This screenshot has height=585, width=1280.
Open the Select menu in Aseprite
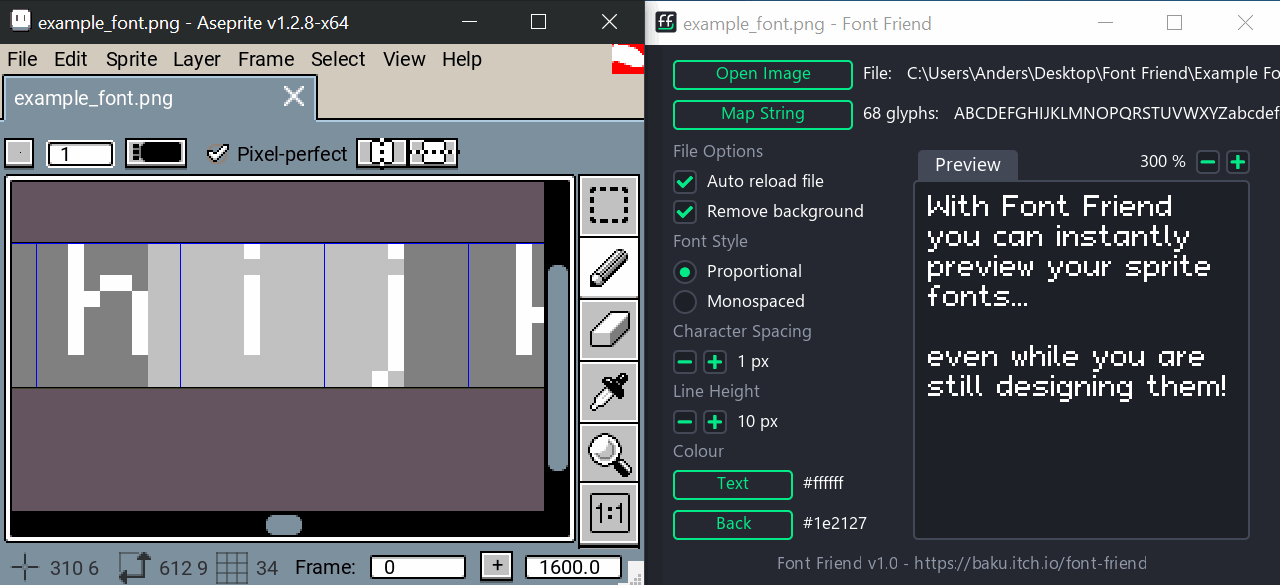click(x=338, y=59)
